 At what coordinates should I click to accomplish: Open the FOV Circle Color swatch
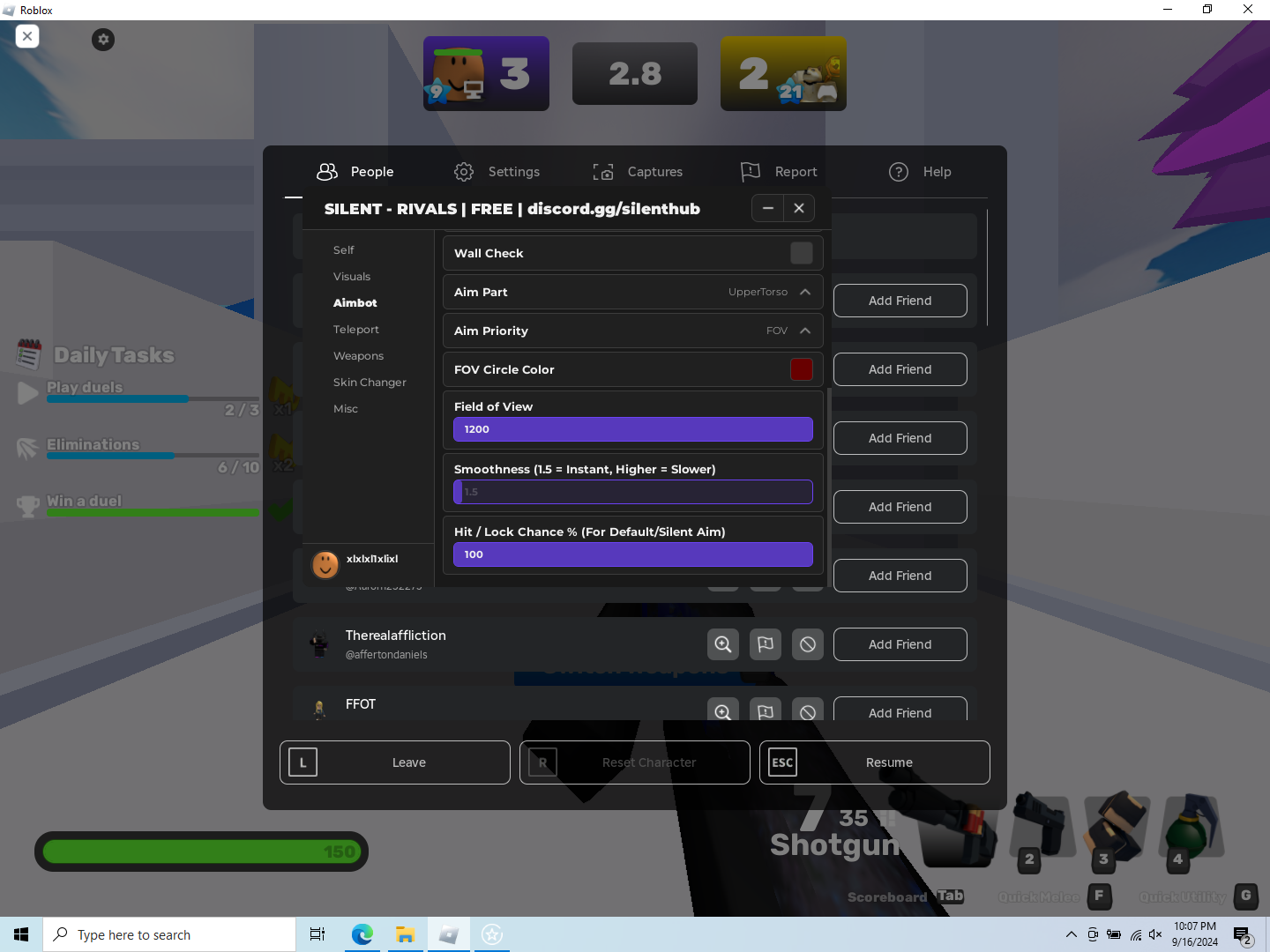(x=802, y=369)
